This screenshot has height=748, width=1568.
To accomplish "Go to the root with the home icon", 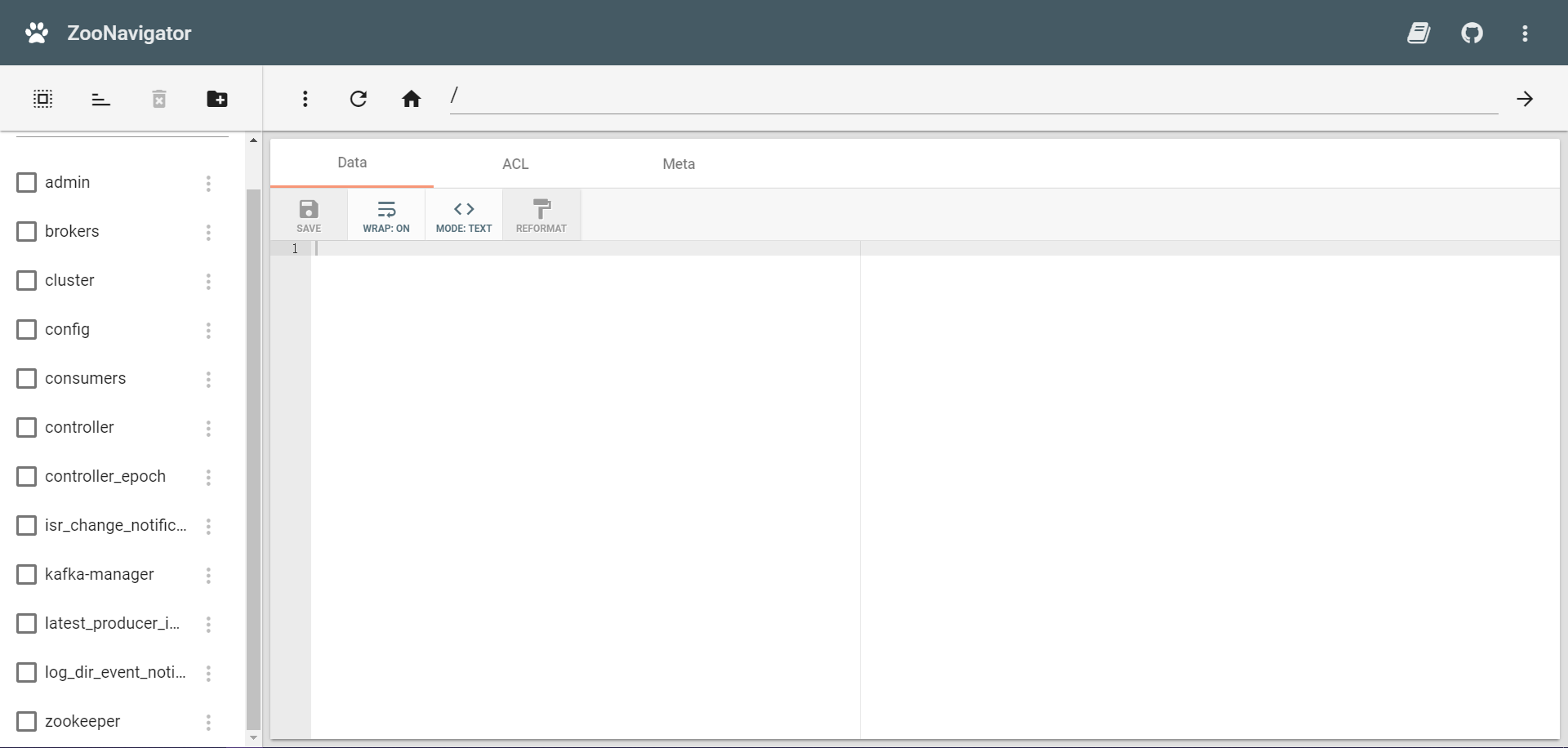I will click(412, 99).
